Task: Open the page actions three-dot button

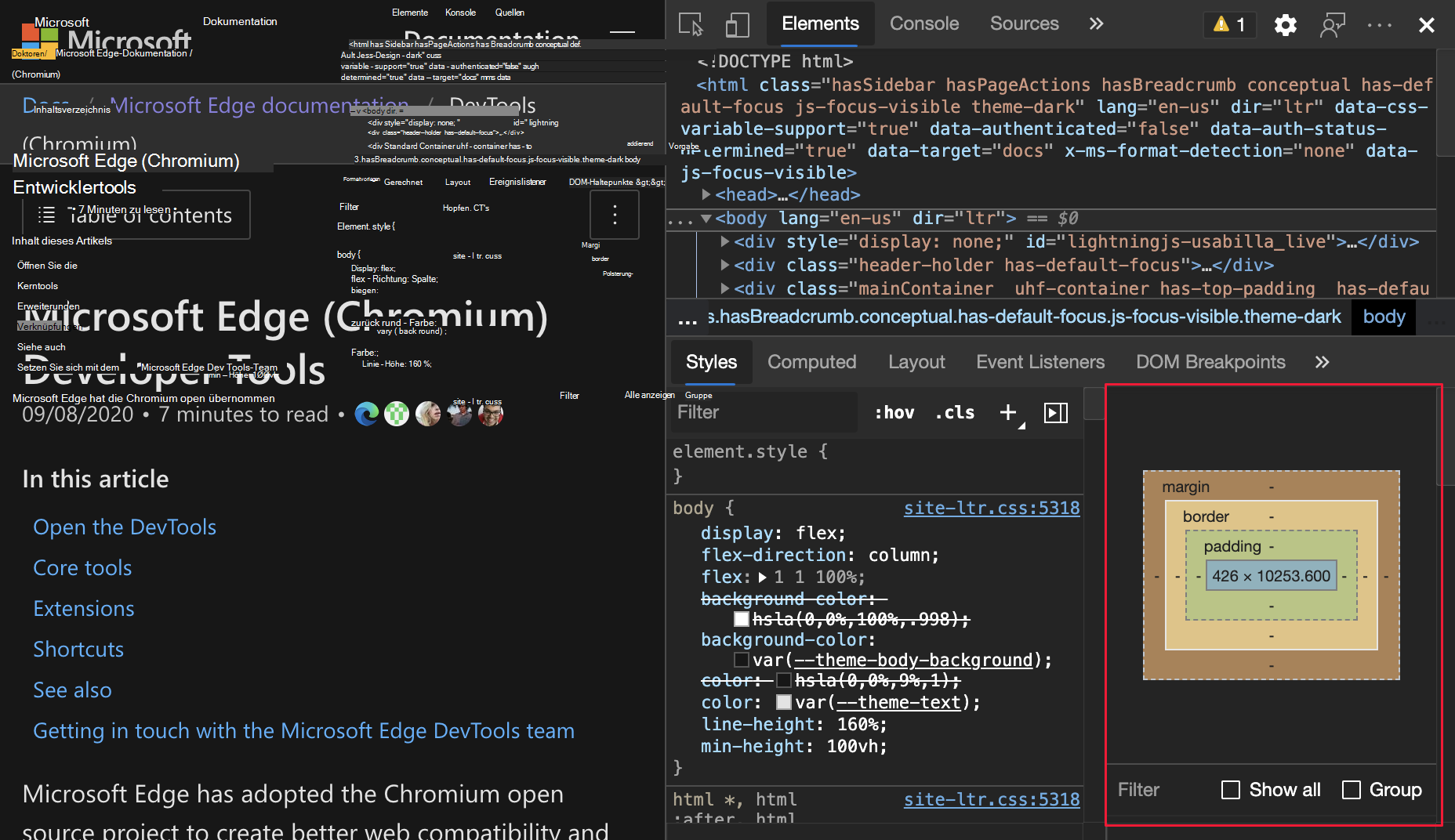Action: [615, 215]
